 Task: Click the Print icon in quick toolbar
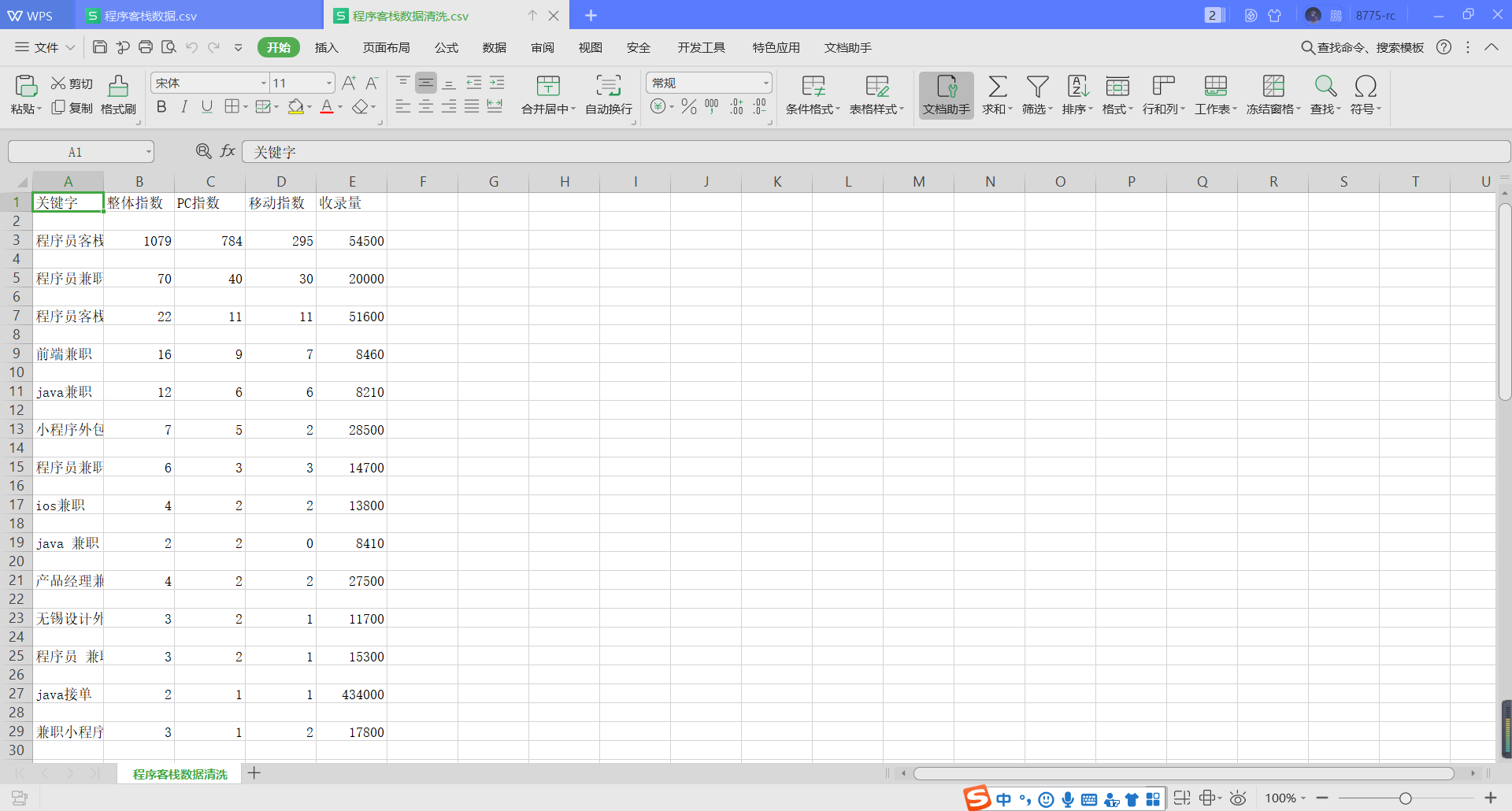(146, 47)
